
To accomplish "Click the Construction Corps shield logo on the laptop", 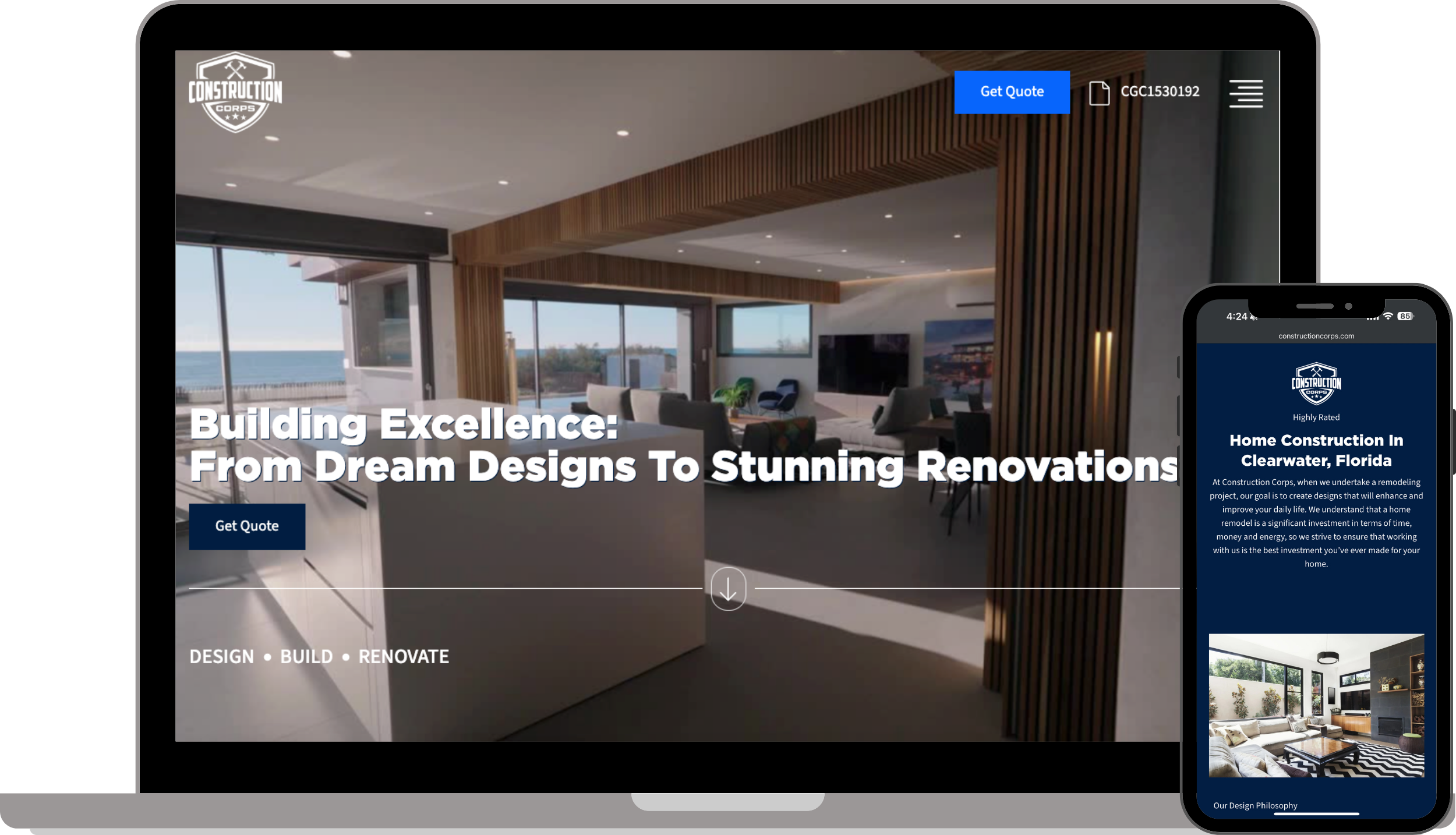I will tap(235, 93).
